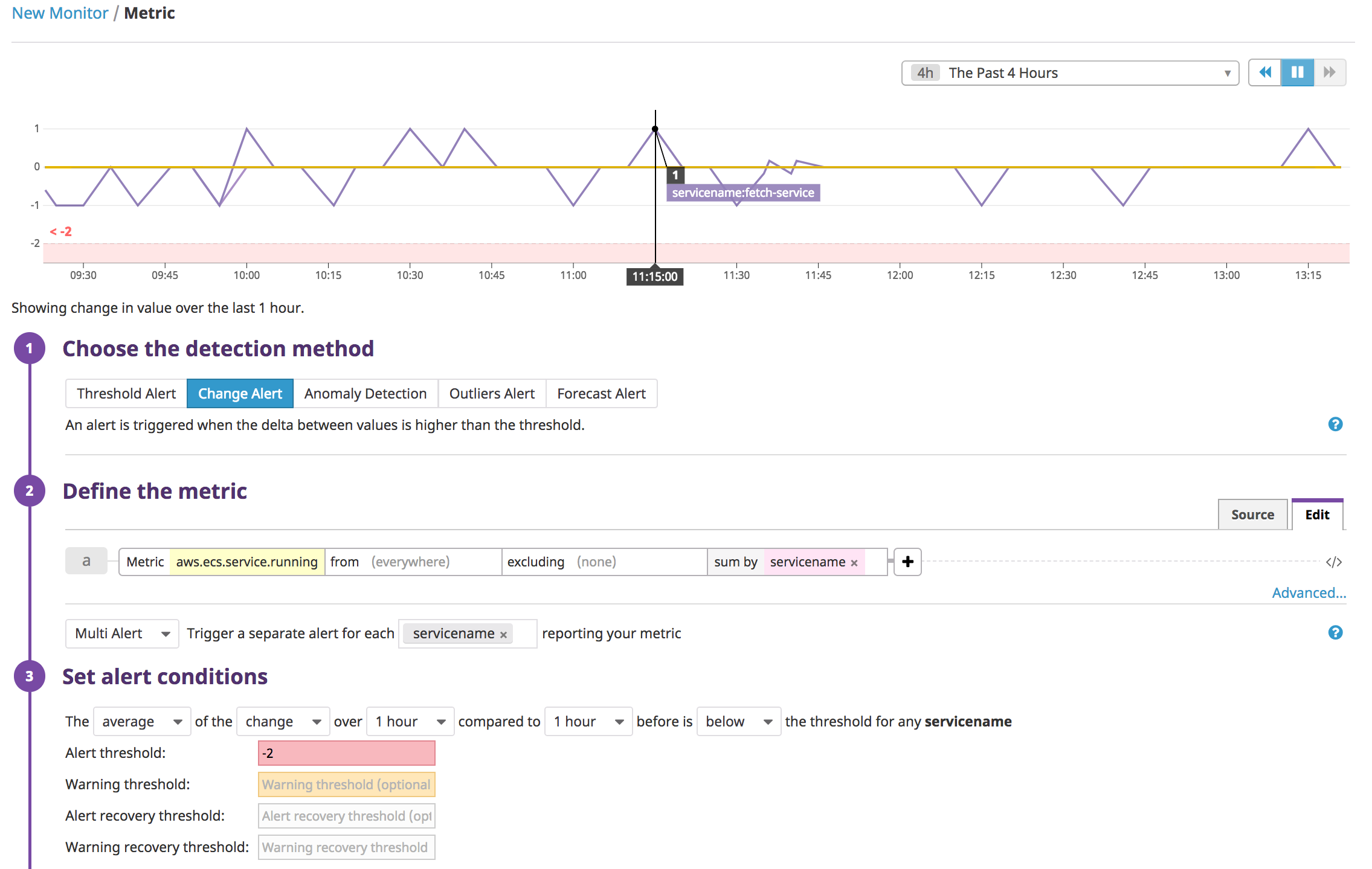The image size is (1372, 869).
Task: Remove the servicename tag in Multi Alert row
Action: [x=503, y=633]
